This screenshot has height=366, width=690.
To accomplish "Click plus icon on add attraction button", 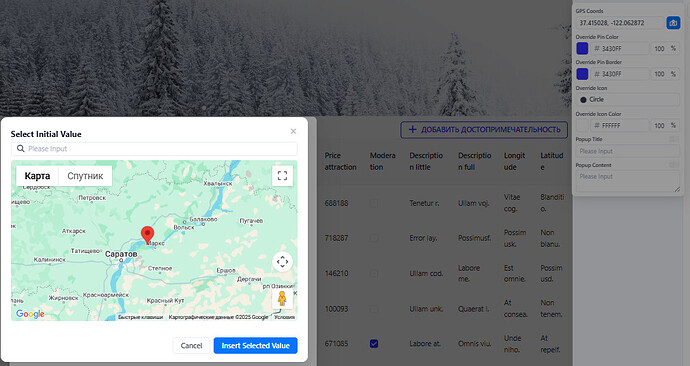I will tap(412, 129).
